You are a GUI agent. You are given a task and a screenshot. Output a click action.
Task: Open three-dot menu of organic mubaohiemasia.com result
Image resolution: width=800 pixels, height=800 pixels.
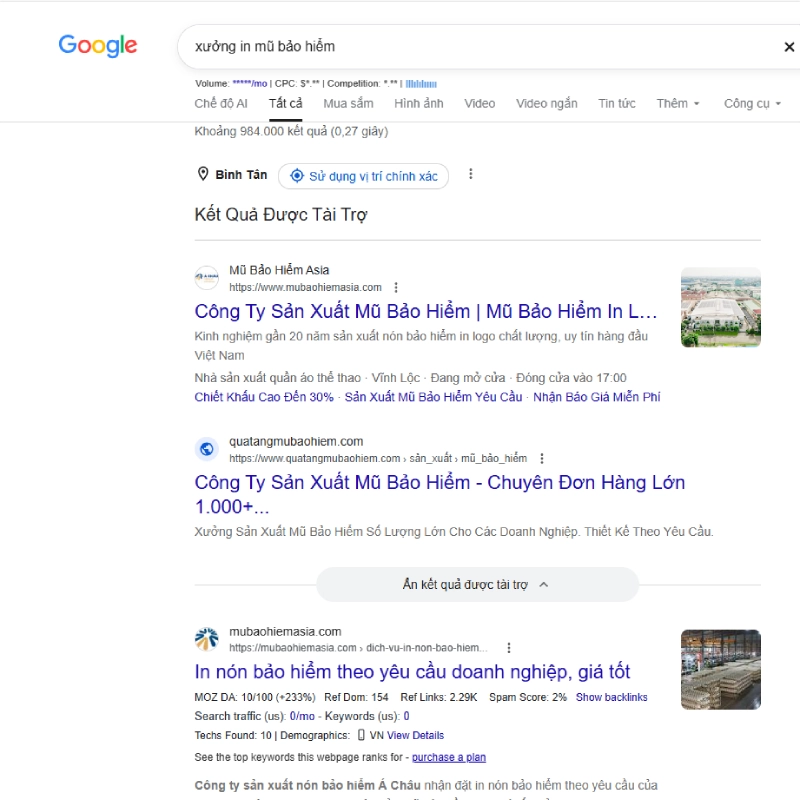[x=509, y=647]
